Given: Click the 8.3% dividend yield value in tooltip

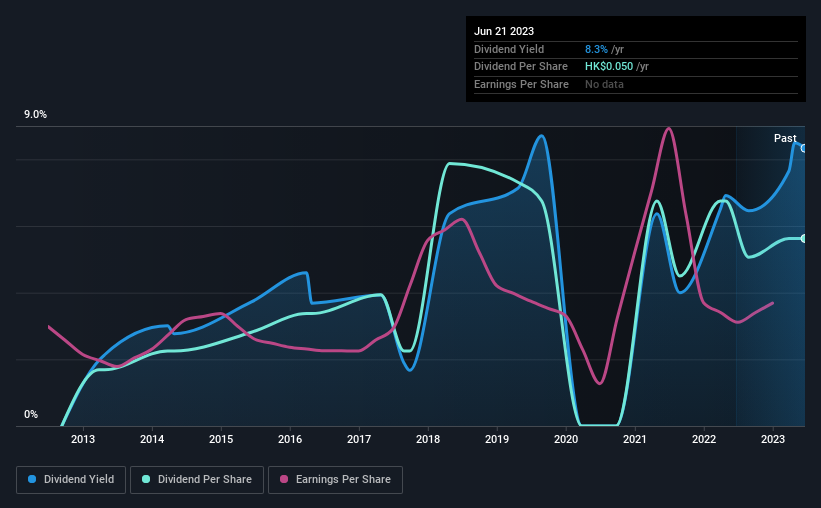Looking at the screenshot, I should 596,49.
